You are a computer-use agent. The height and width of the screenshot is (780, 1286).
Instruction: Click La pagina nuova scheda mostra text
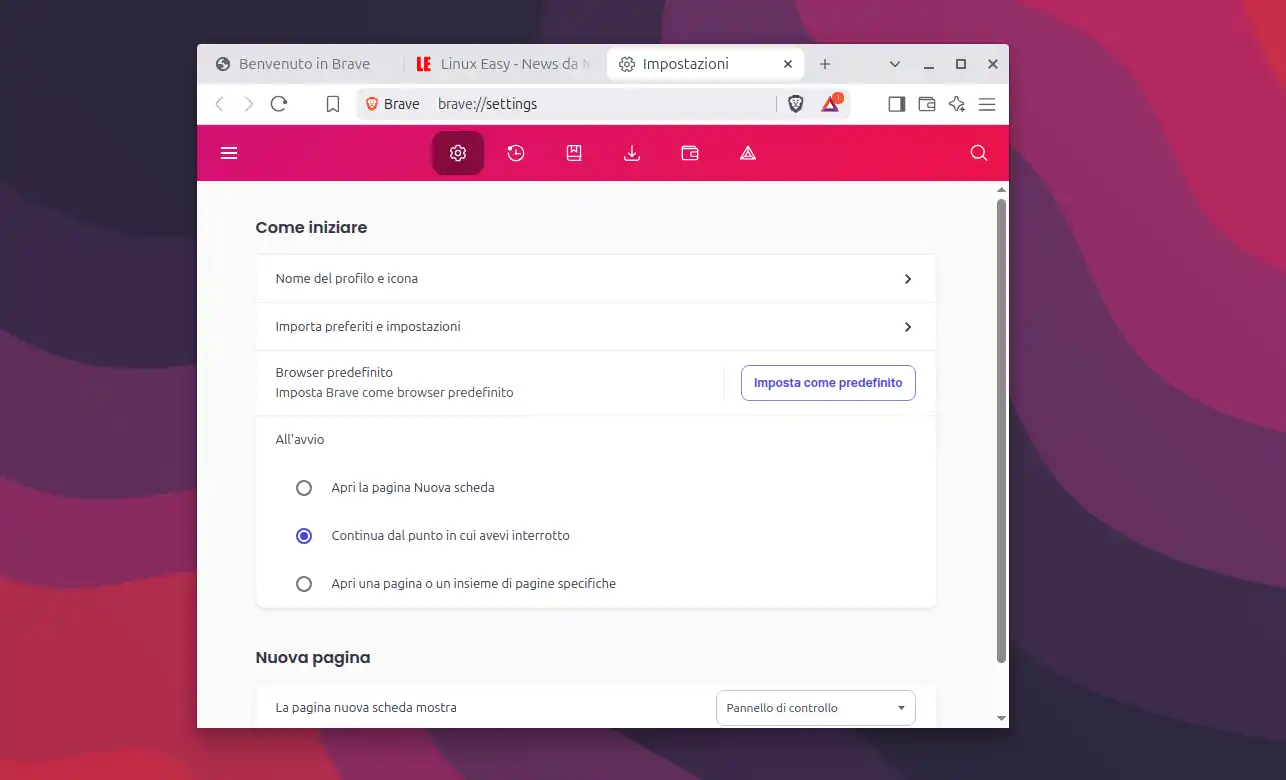366,708
